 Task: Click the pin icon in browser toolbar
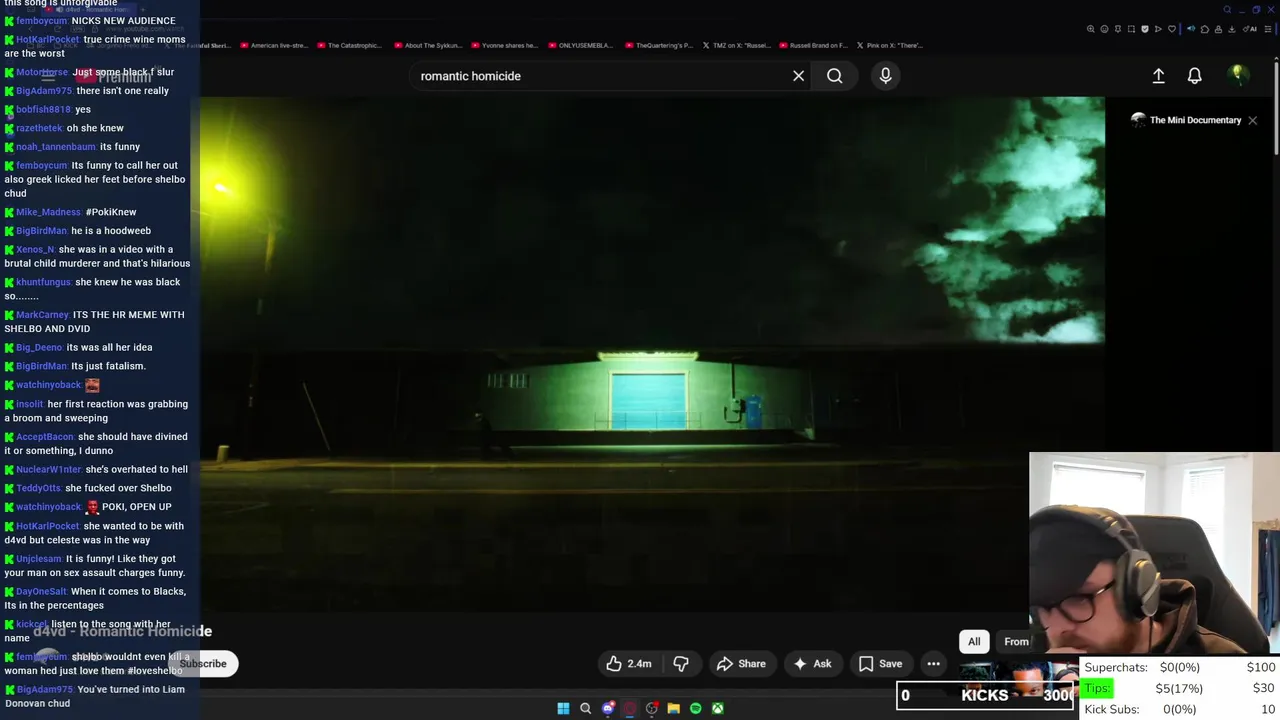coord(1118,29)
